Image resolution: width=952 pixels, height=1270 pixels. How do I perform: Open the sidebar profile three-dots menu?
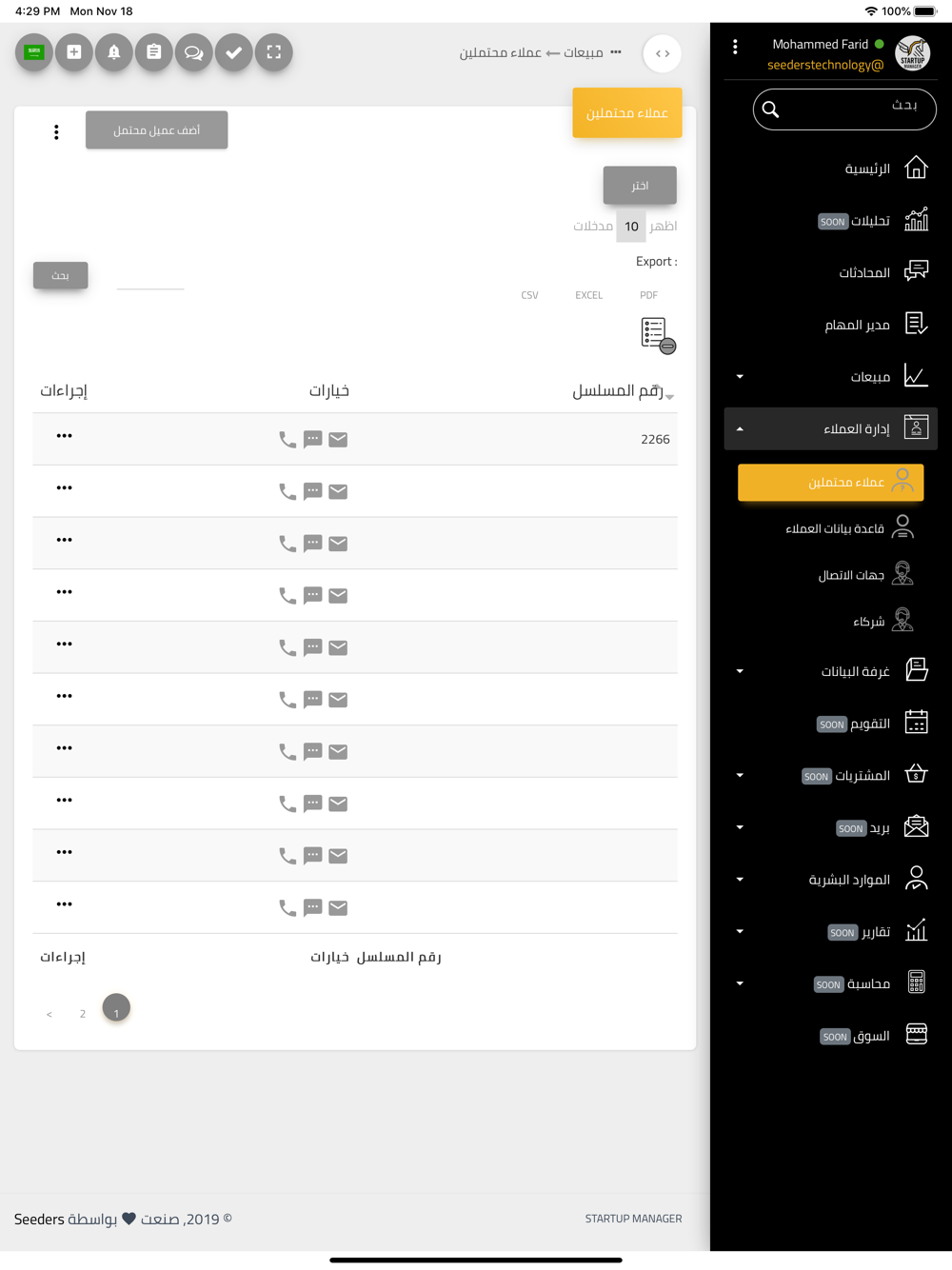click(735, 47)
